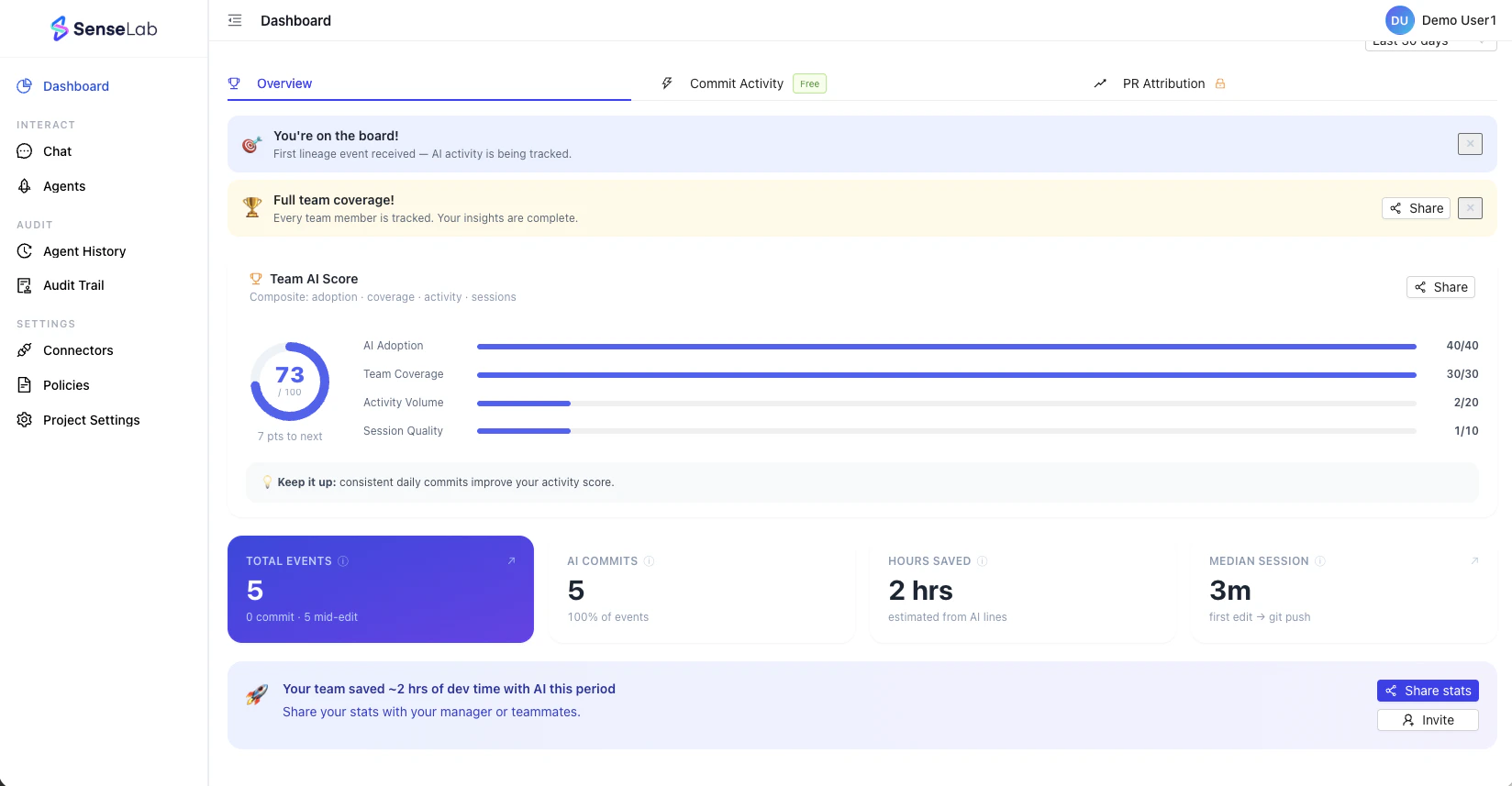1512x786 pixels.
Task: Click the SenseLab logo
Action: coord(104,28)
